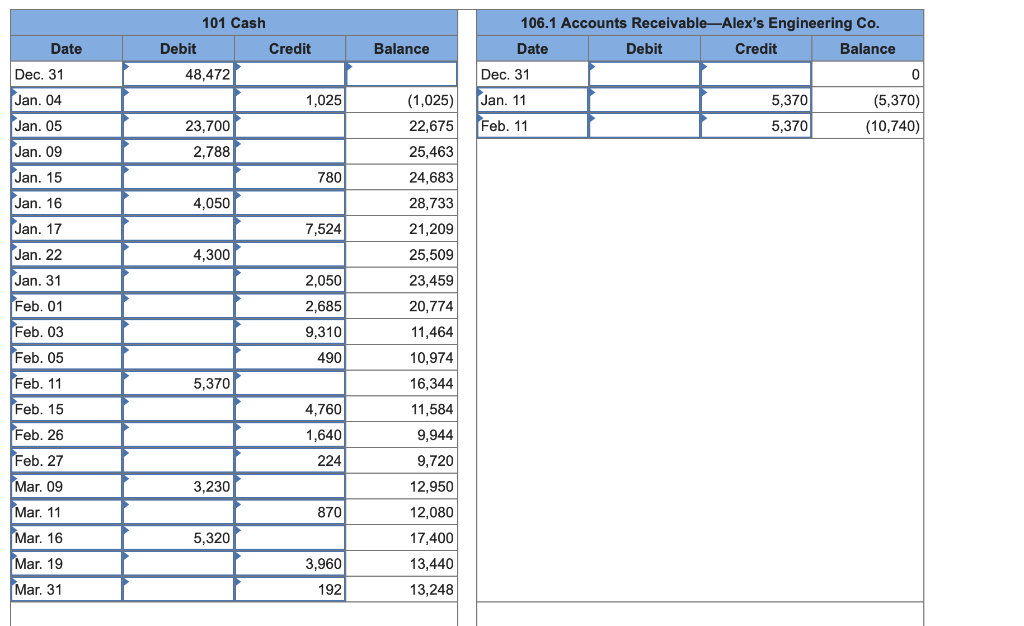Click the Jan. 17 credit cell showing 7,524
This screenshot has height=626, width=1024.
click(x=290, y=229)
